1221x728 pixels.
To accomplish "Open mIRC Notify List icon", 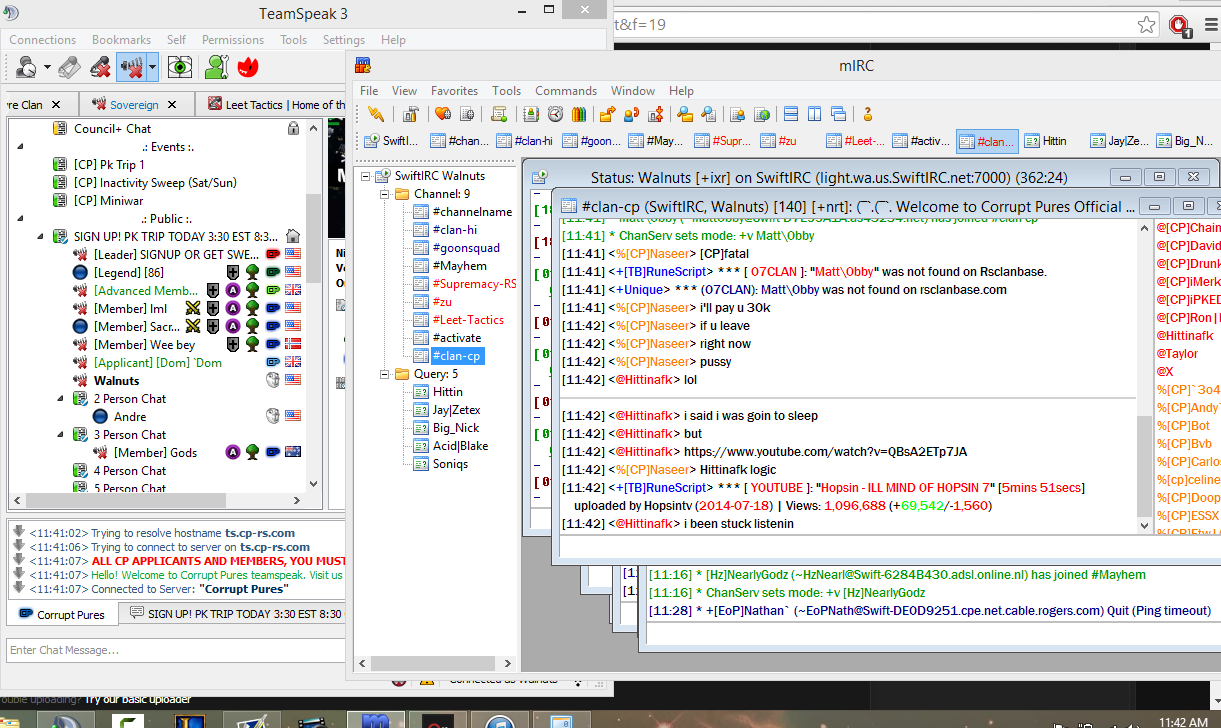I will click(x=737, y=114).
